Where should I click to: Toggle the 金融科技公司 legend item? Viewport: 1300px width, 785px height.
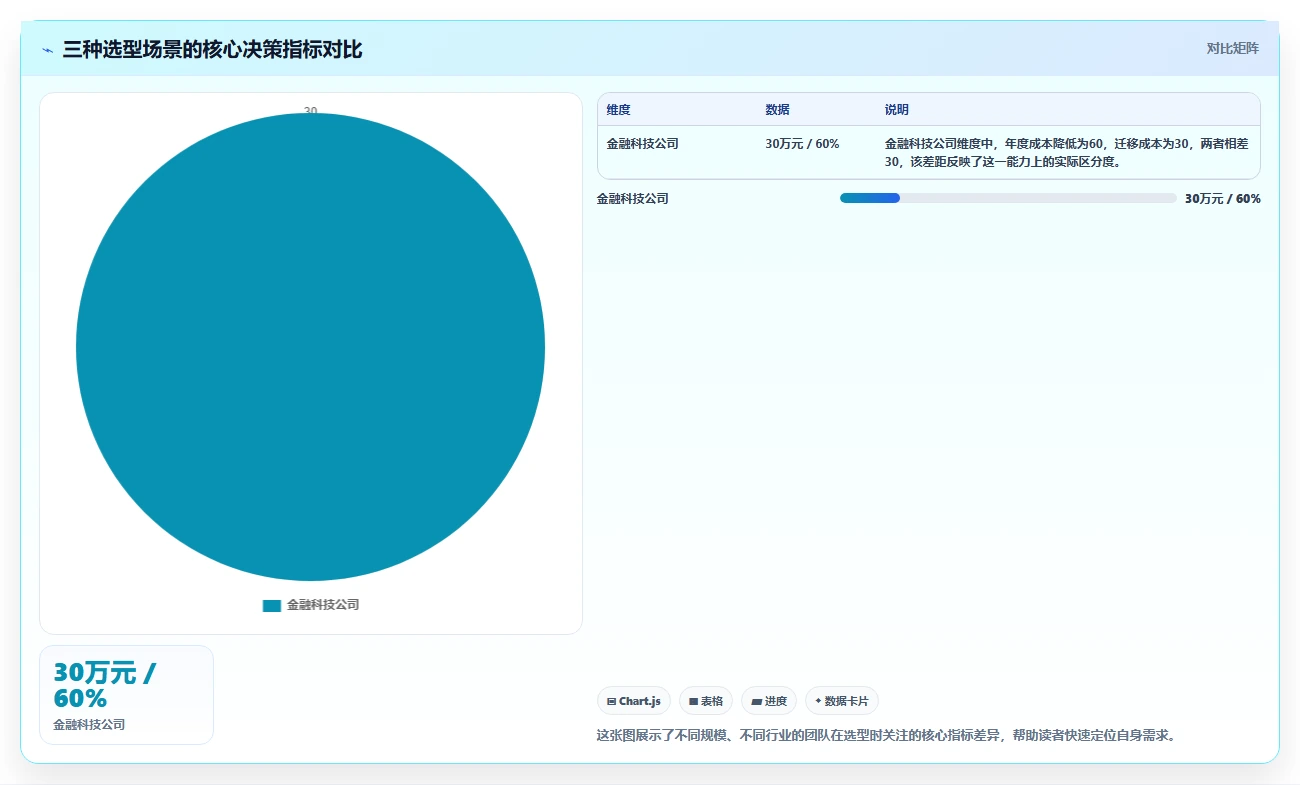click(x=310, y=605)
